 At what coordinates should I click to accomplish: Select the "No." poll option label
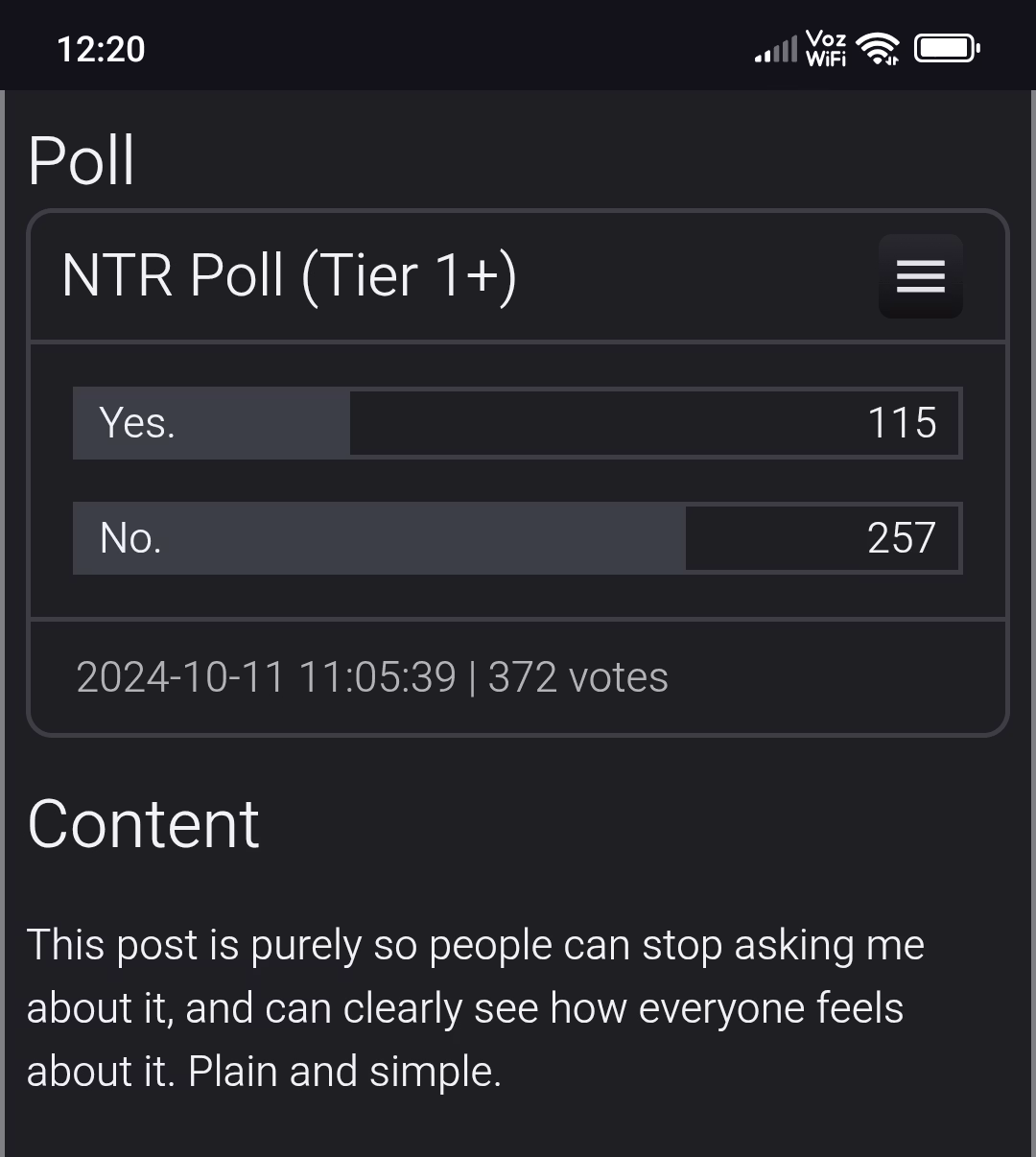click(130, 538)
